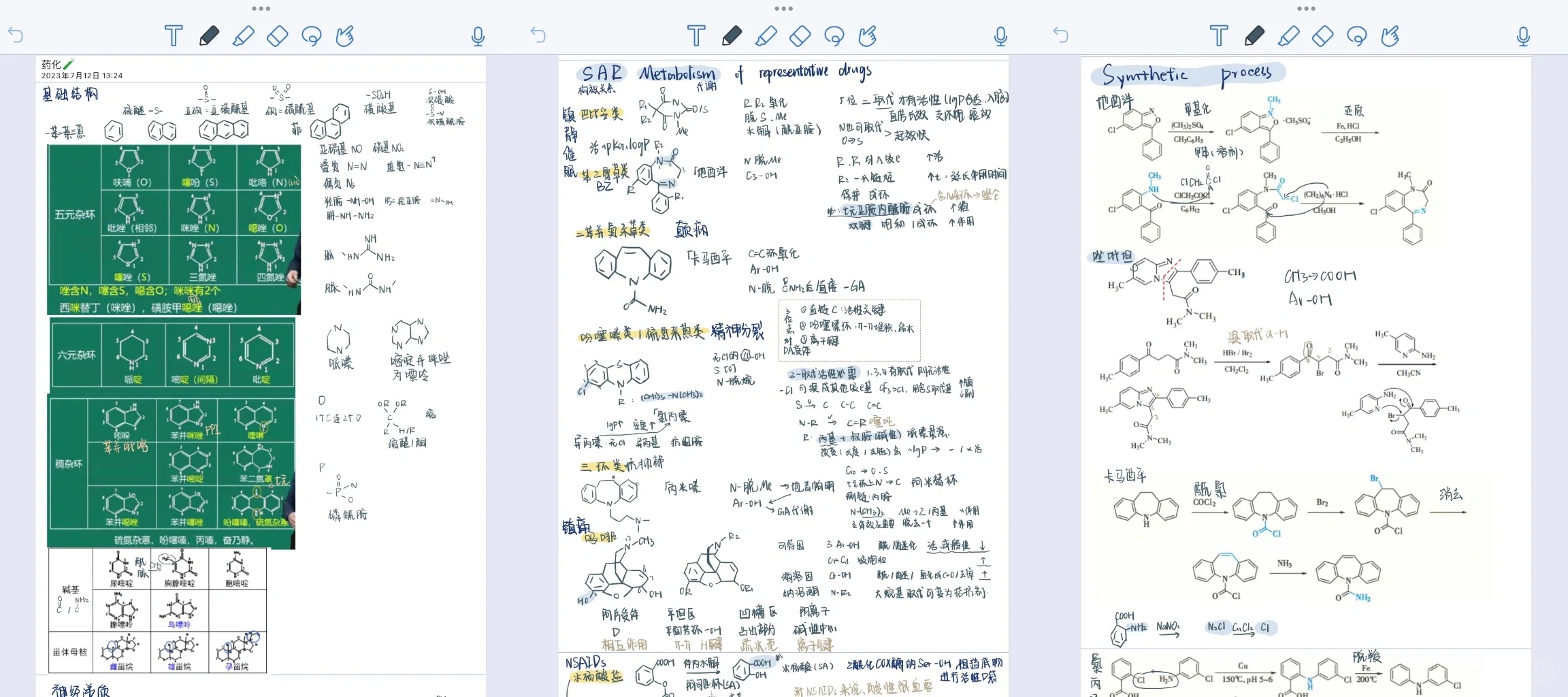1568x697 pixels.
Task: Select ink-to-shape tool in right pane
Action: coord(1390,35)
